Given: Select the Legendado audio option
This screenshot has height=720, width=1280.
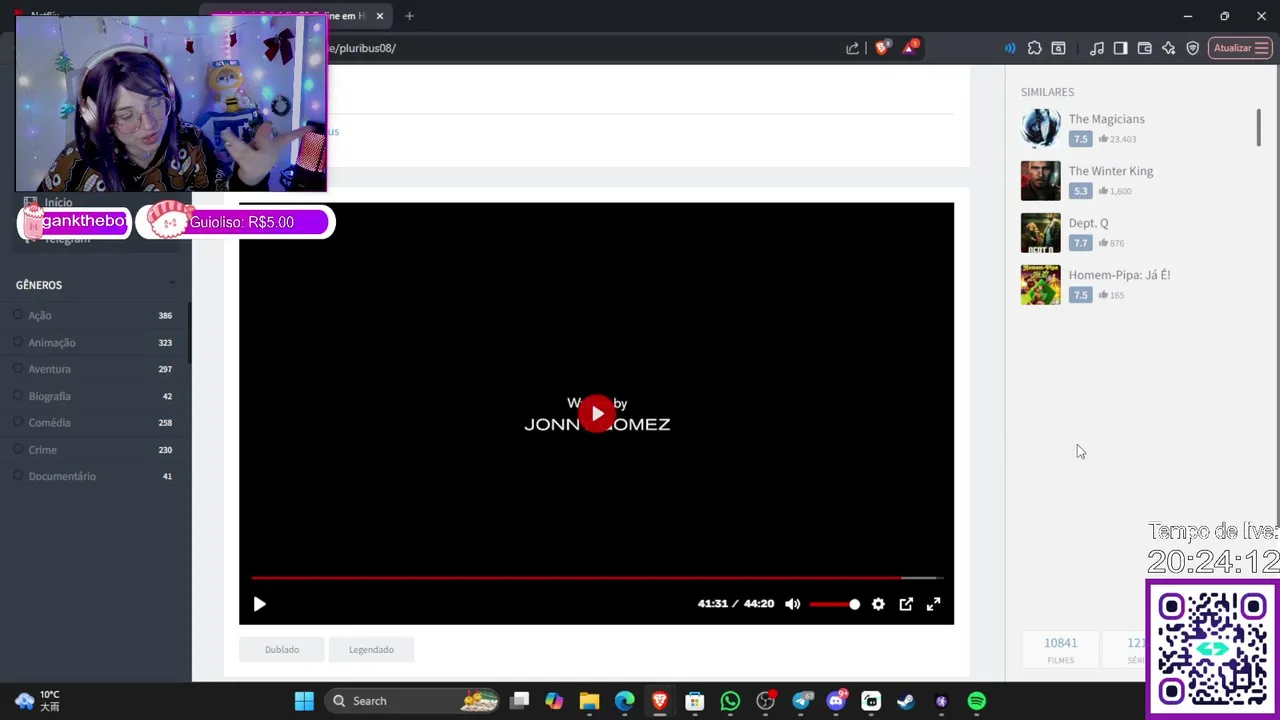Looking at the screenshot, I should click(x=371, y=649).
